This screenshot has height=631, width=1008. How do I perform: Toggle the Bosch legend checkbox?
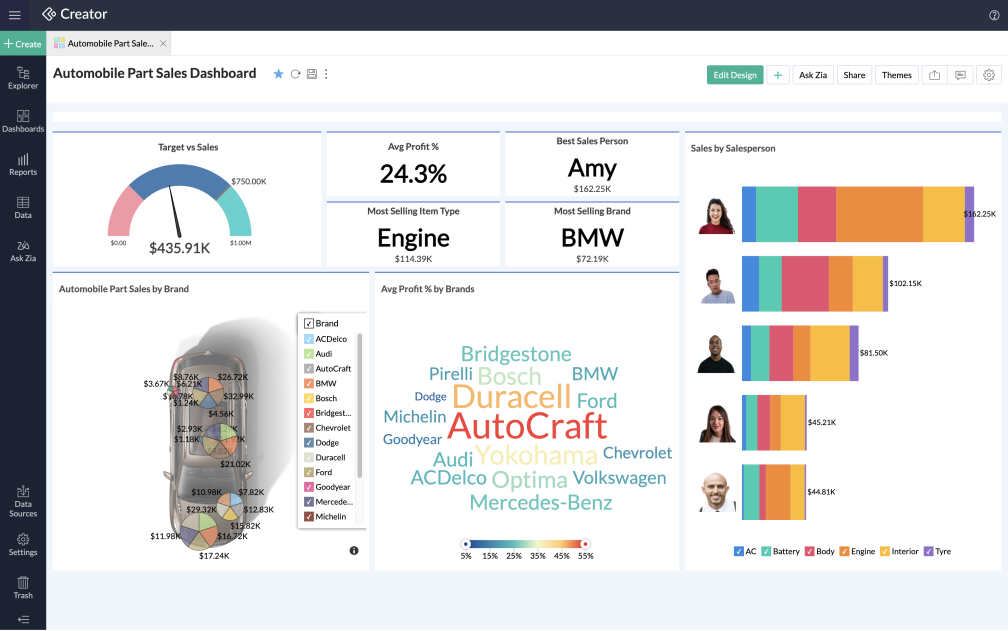tap(309, 398)
